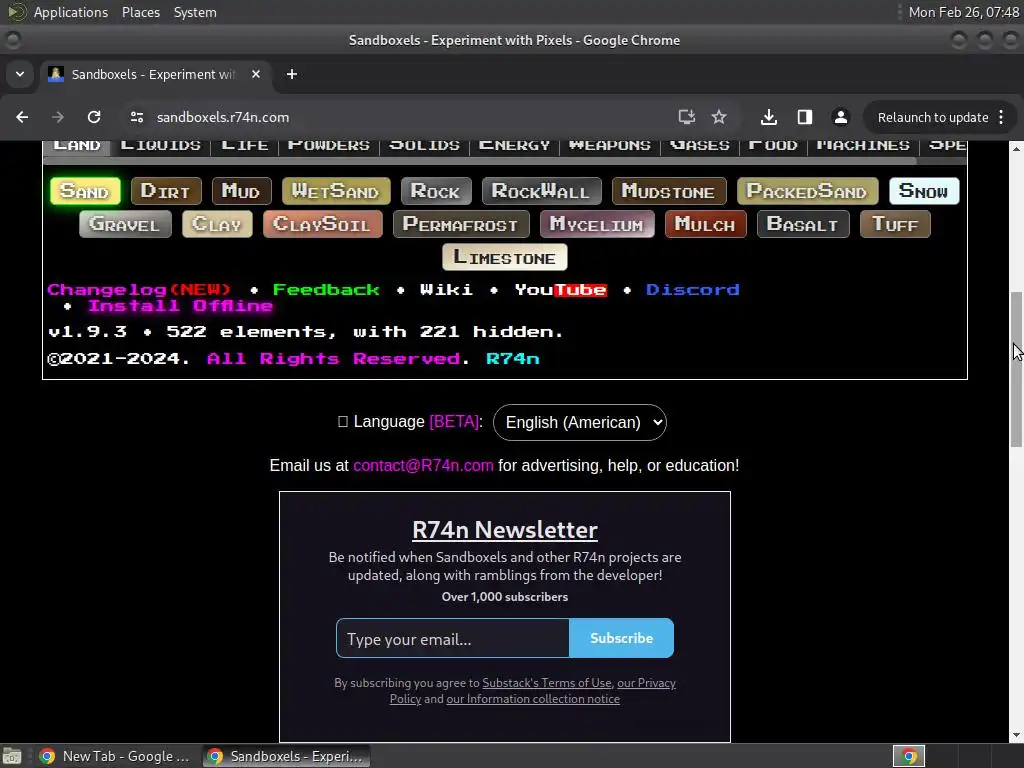Open Chrome downloads
This screenshot has height=768, width=1024.
pos(769,117)
